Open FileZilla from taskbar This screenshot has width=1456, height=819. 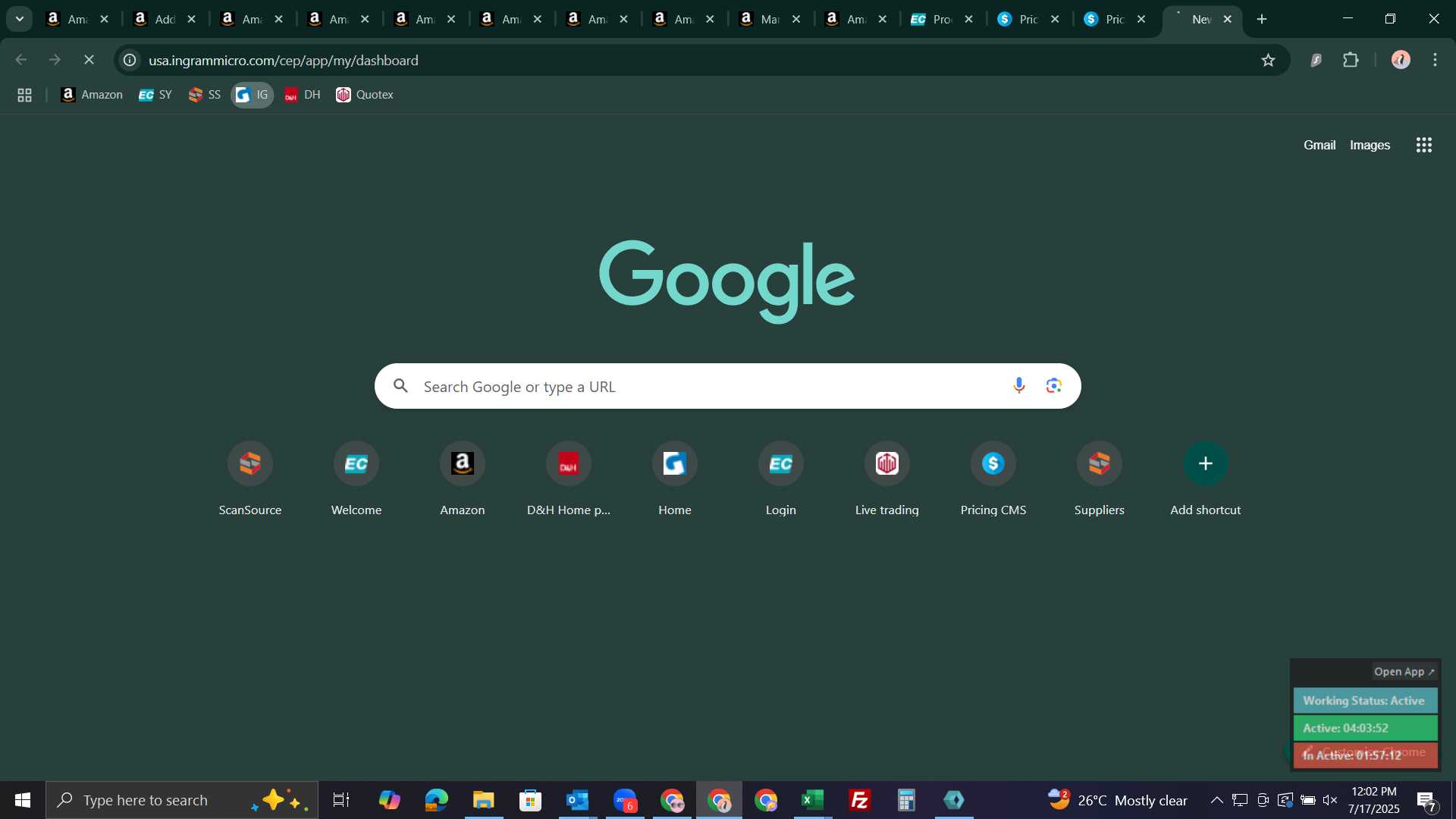click(x=860, y=800)
